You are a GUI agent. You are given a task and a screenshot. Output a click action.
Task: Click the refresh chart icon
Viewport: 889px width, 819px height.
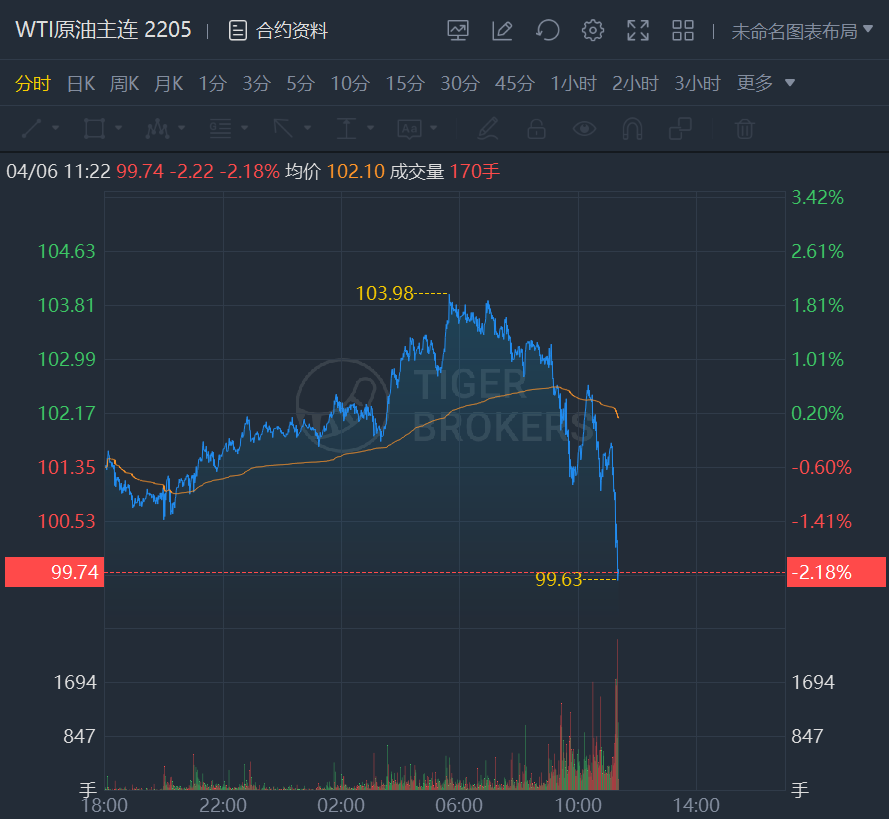click(547, 30)
